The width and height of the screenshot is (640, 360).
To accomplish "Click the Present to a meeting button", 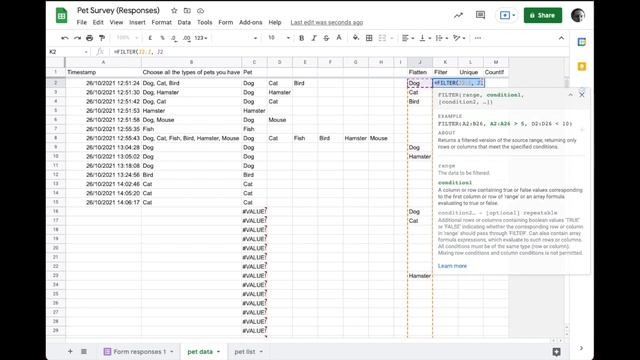I will click(507, 16).
